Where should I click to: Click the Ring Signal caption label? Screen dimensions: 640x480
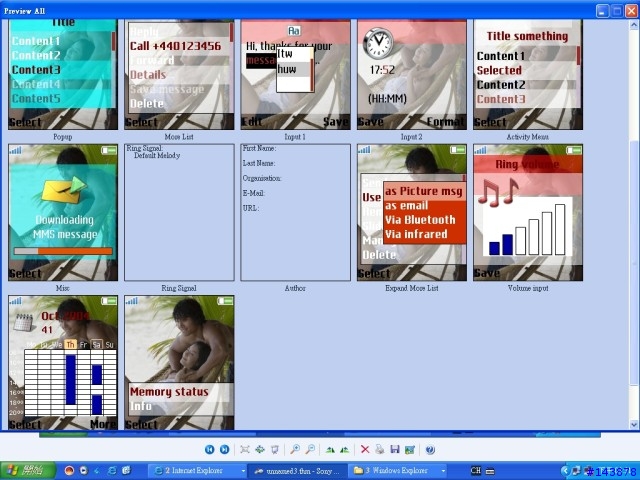(x=179, y=288)
